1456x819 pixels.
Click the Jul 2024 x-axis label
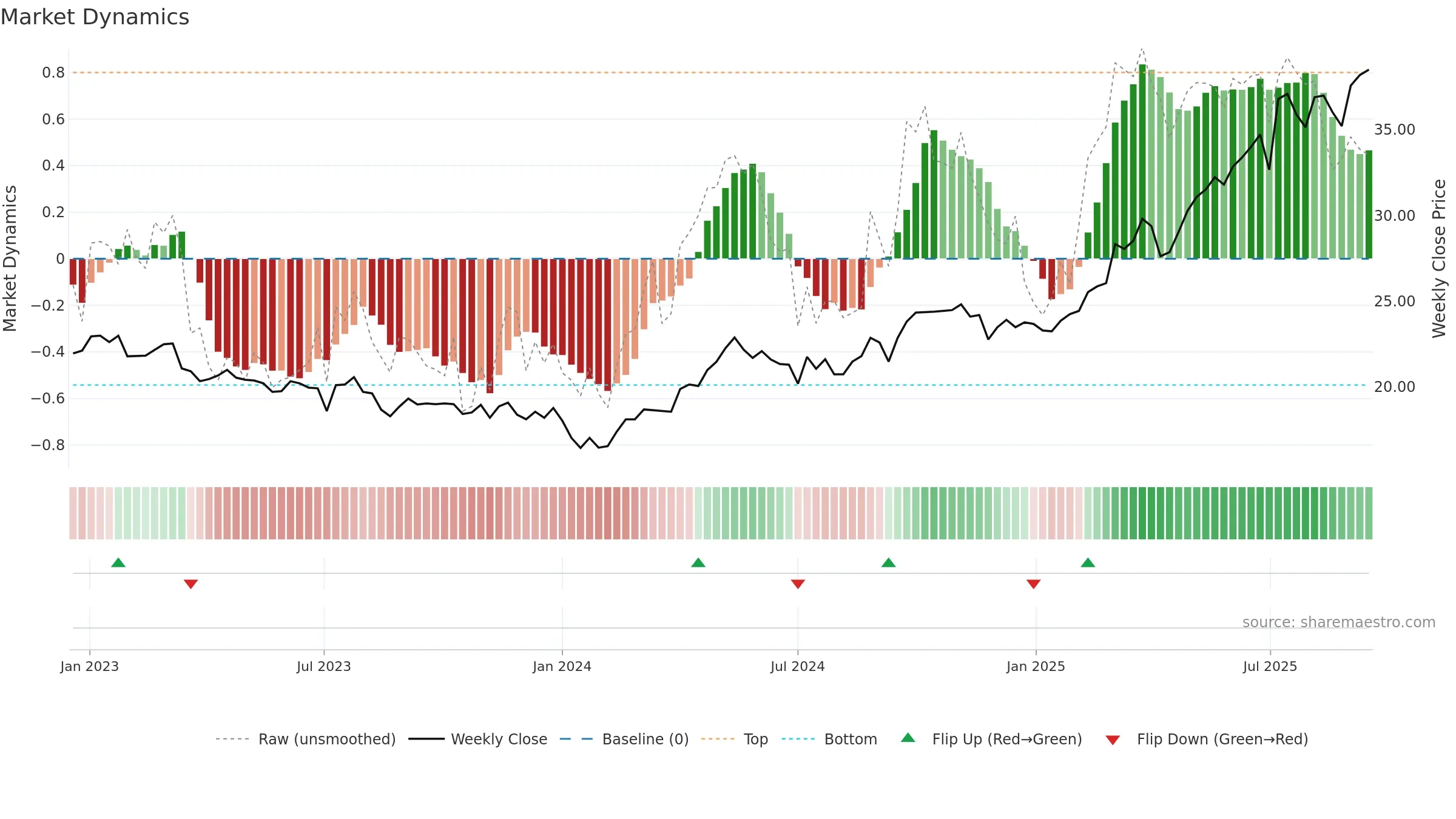[798, 666]
